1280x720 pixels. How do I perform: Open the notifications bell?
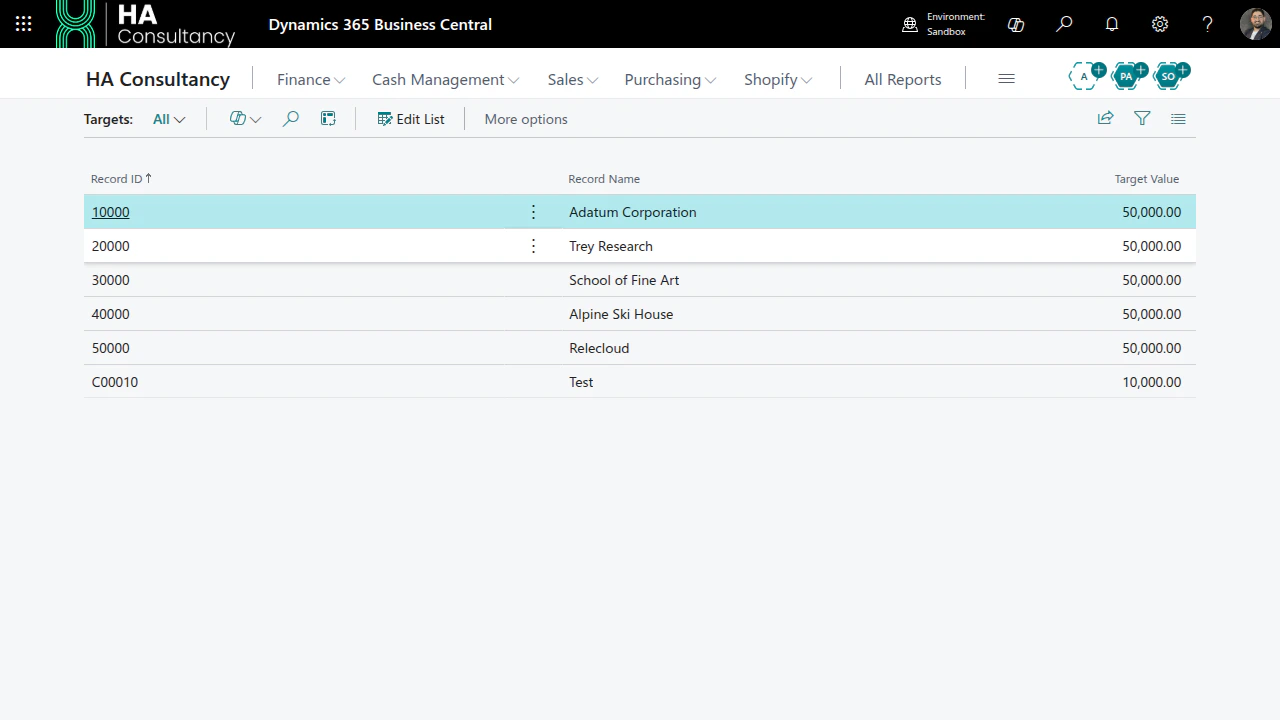coord(1112,24)
